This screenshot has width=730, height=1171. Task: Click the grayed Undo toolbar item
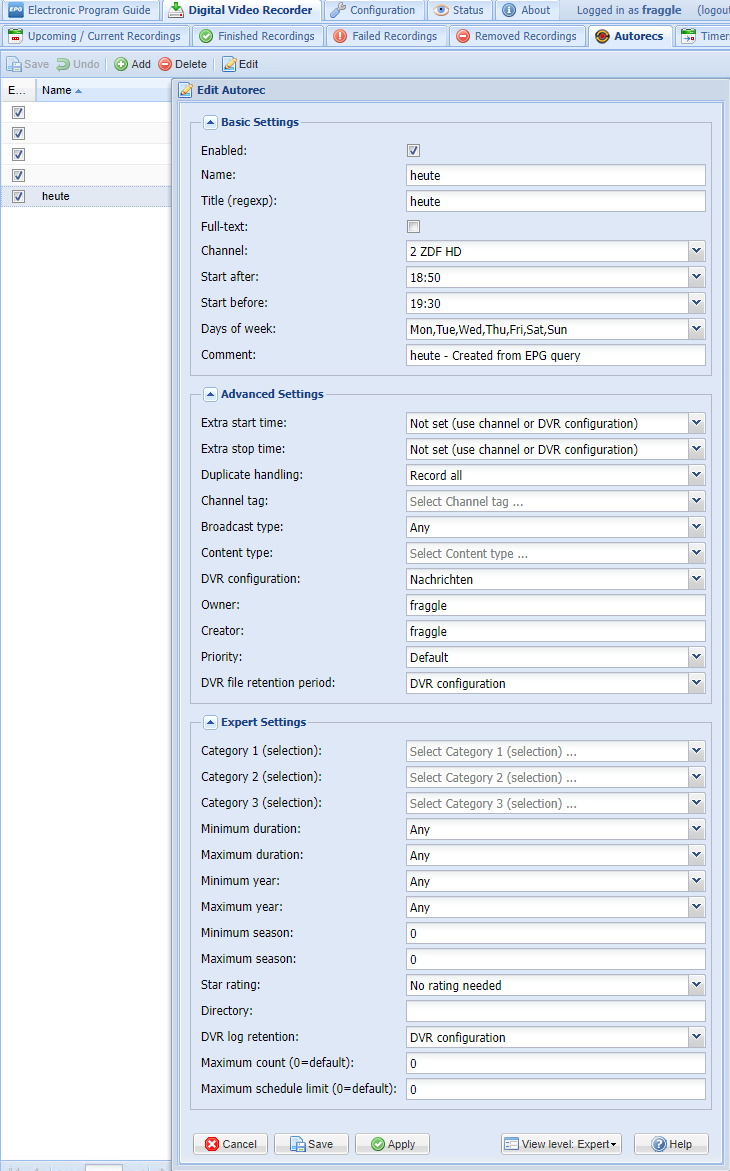tap(78, 64)
